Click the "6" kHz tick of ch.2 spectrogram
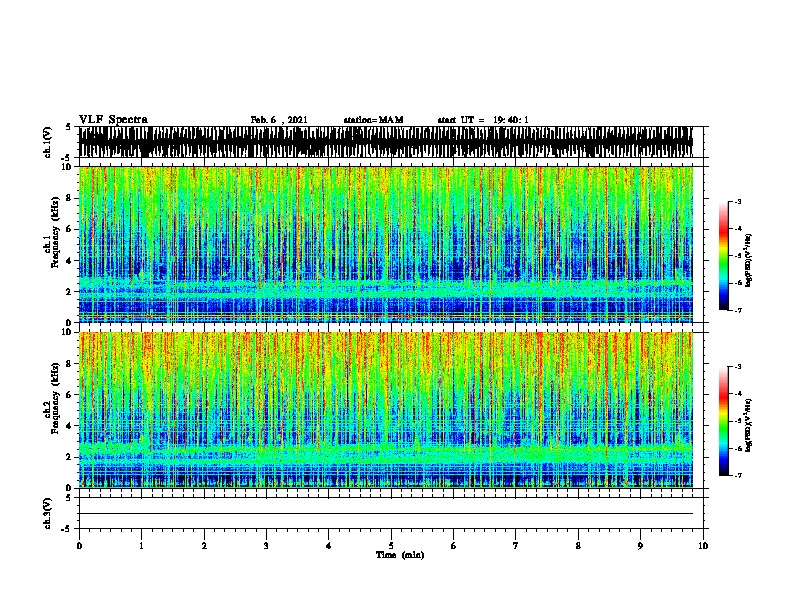Viewport: 792px width, 612px height. 69,394
